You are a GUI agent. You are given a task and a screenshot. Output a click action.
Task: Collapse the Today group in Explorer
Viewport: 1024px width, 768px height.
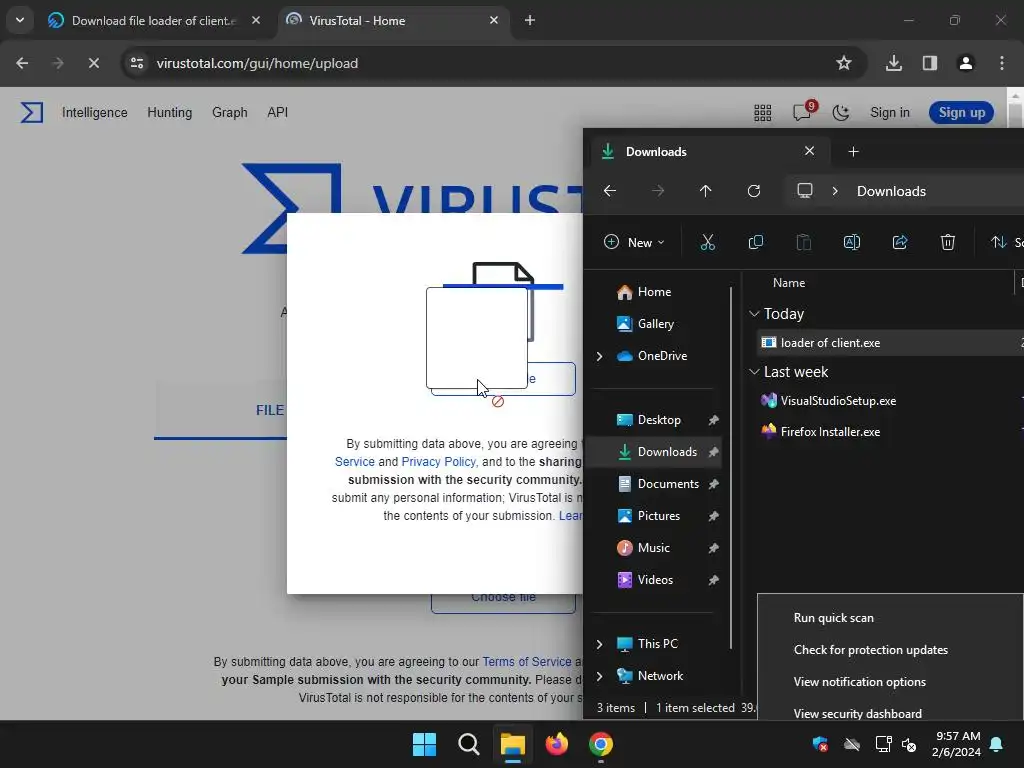coord(754,314)
